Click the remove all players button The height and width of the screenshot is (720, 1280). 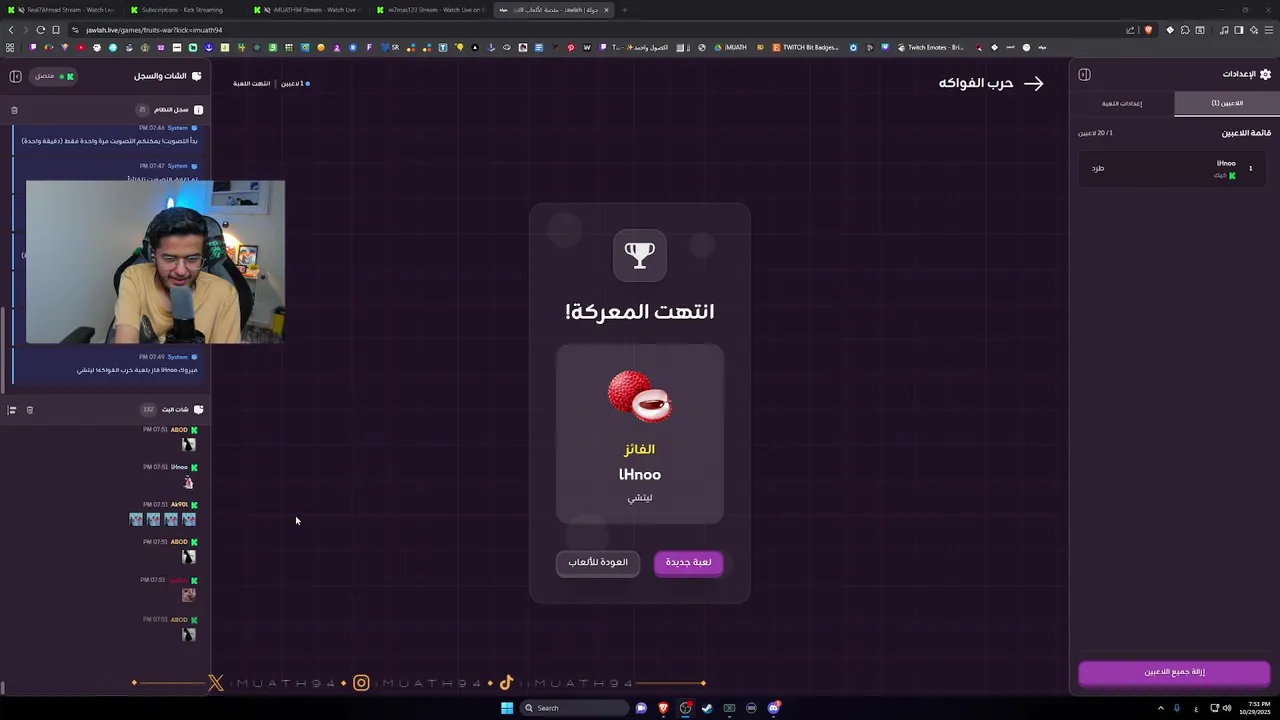(x=1174, y=673)
